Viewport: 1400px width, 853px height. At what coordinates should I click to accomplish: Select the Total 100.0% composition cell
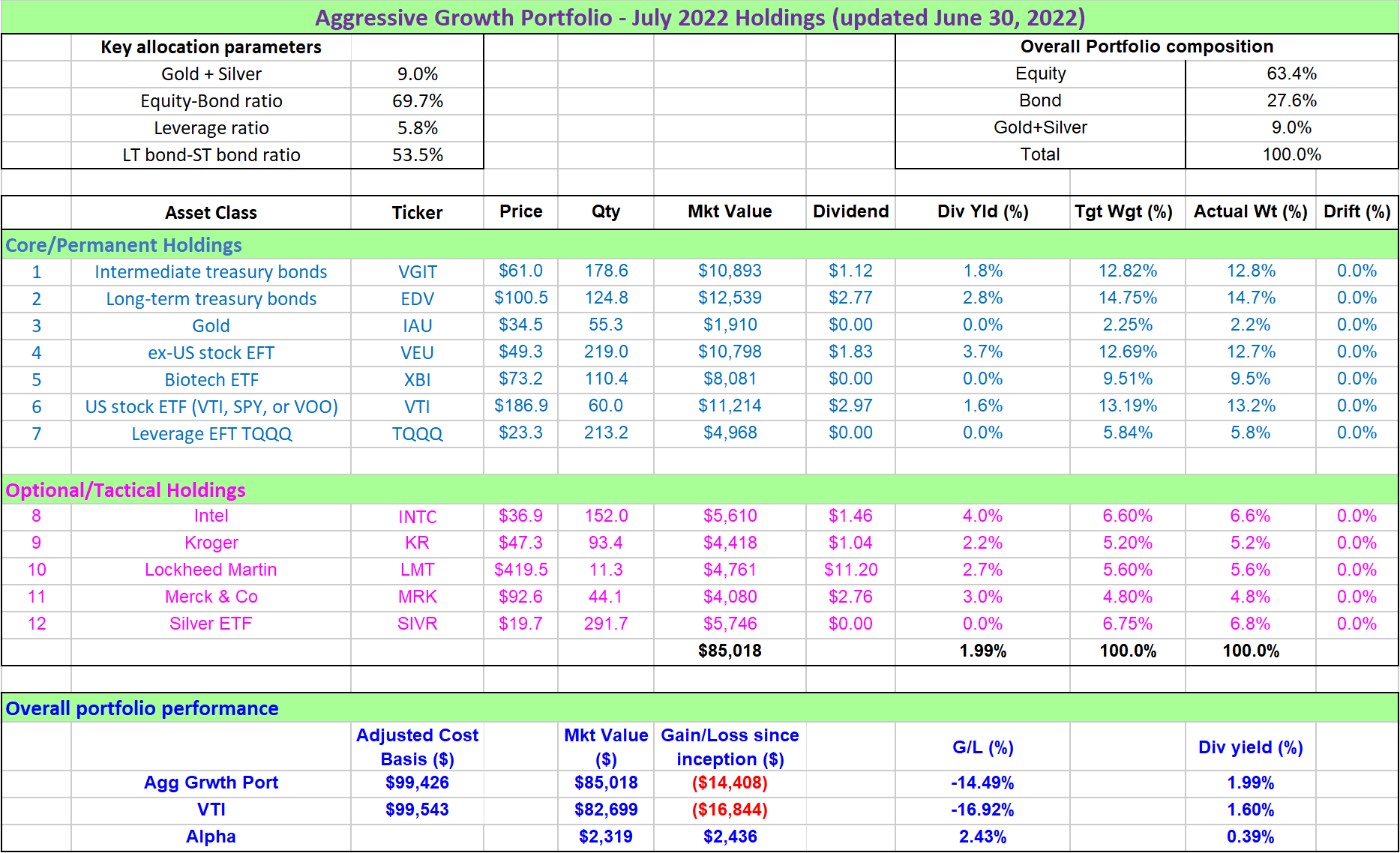1291,154
